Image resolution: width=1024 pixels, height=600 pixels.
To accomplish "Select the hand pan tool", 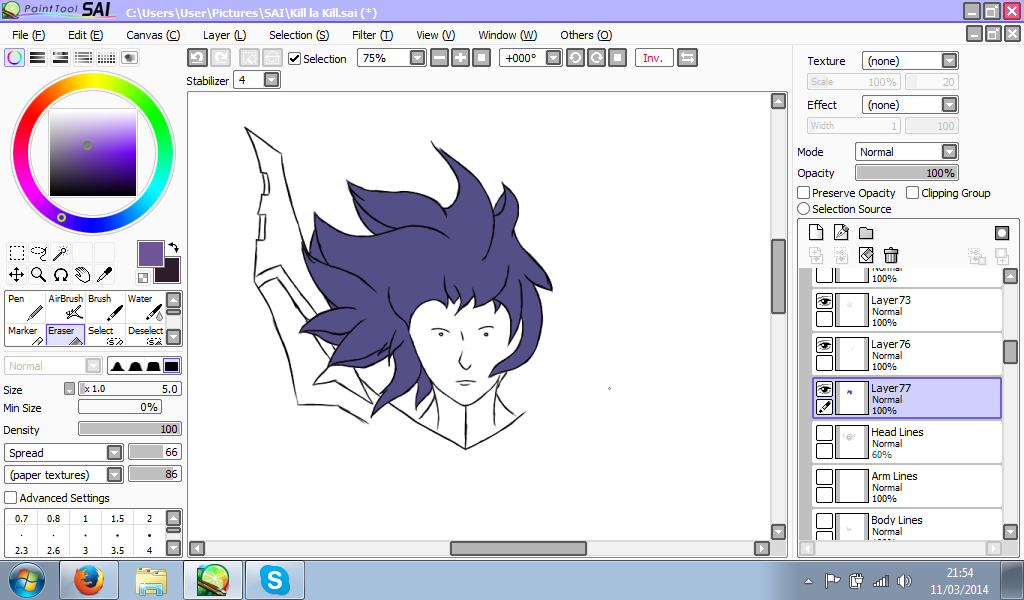I will tap(82, 275).
